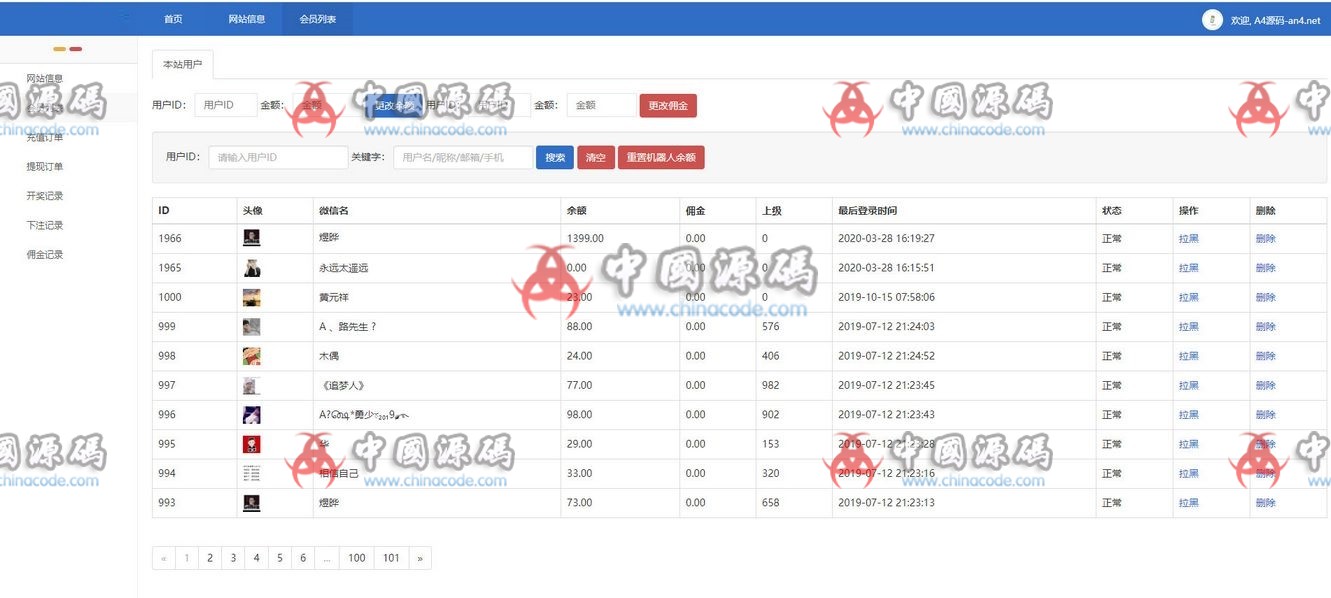Image resolution: width=1331 pixels, height=598 pixels.
Task: Click the avatar thumbnail of 《追梦人》
Action: tap(251, 385)
